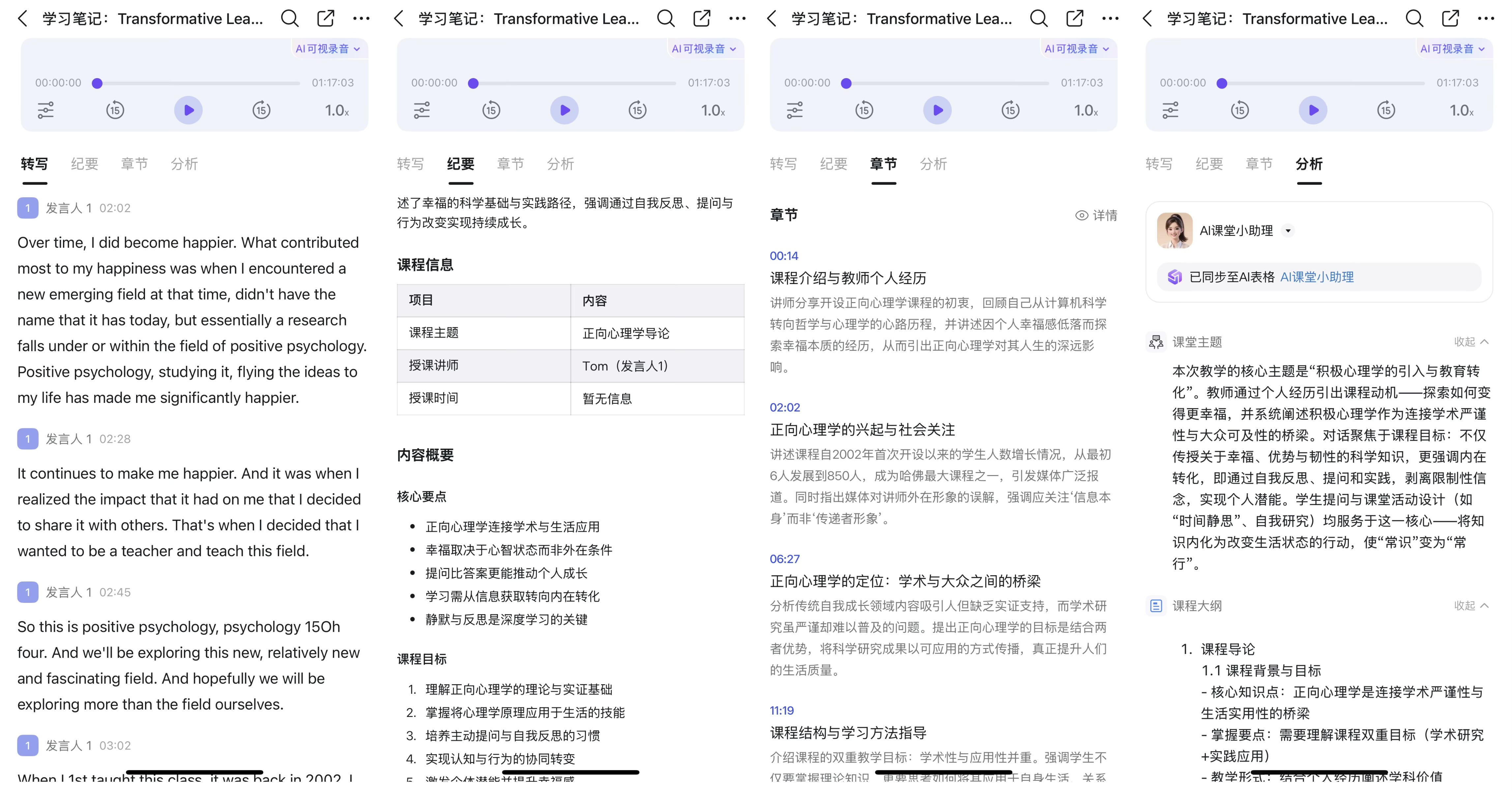Go back using the arrow in 章节 view header
Screen dimensions: 1512x791
pos(772,19)
